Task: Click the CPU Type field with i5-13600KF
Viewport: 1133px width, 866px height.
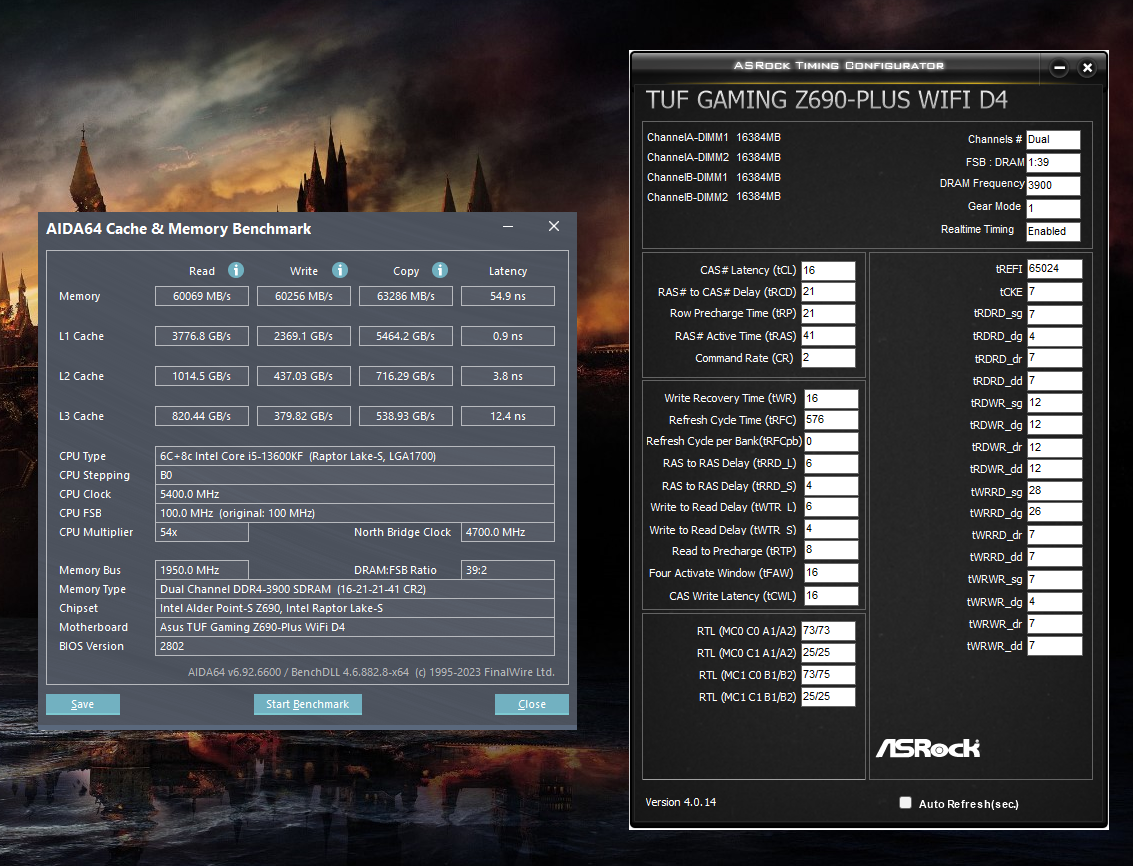Action: coord(355,456)
